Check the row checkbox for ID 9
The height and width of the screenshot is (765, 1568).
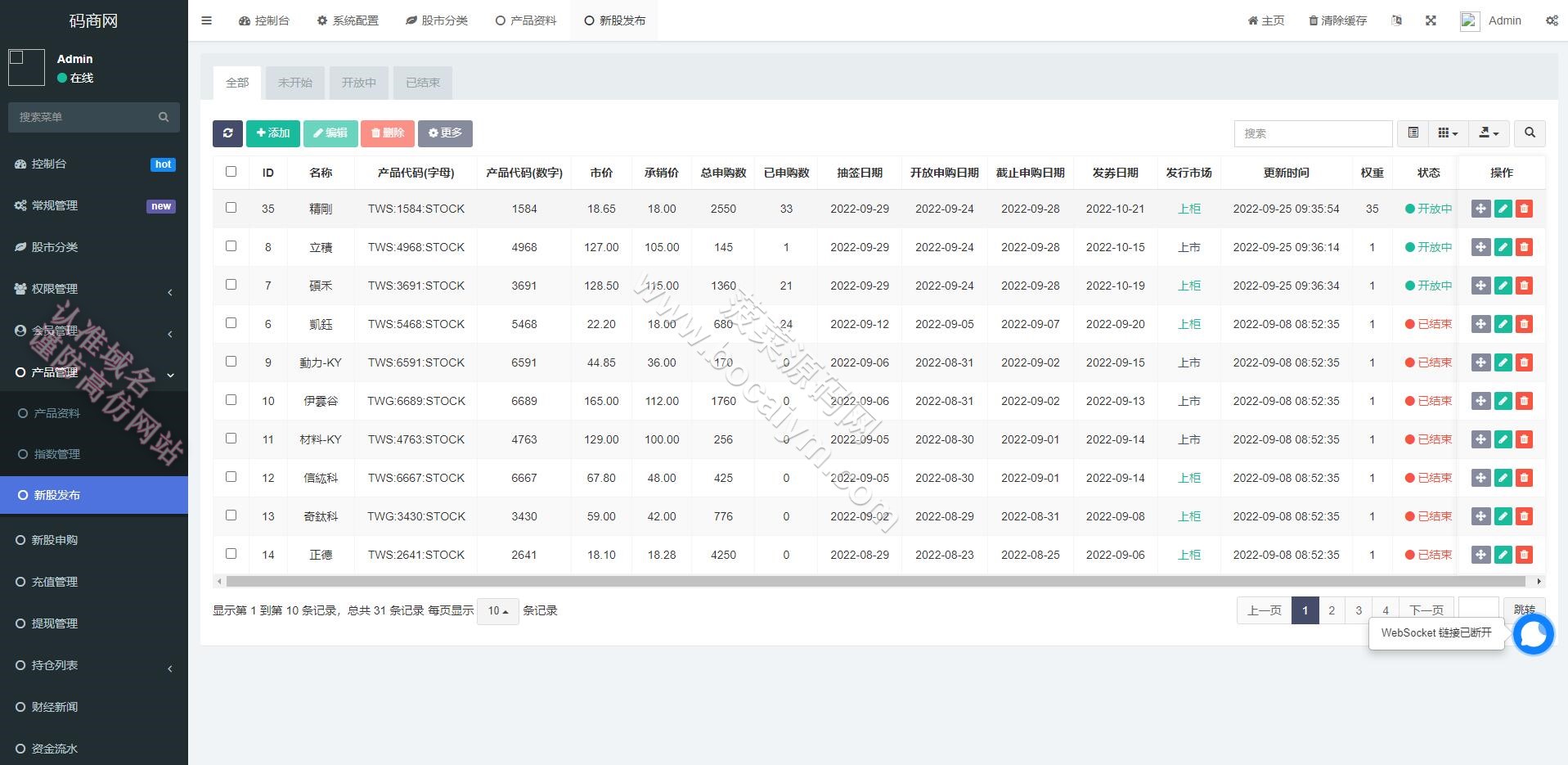click(x=231, y=362)
